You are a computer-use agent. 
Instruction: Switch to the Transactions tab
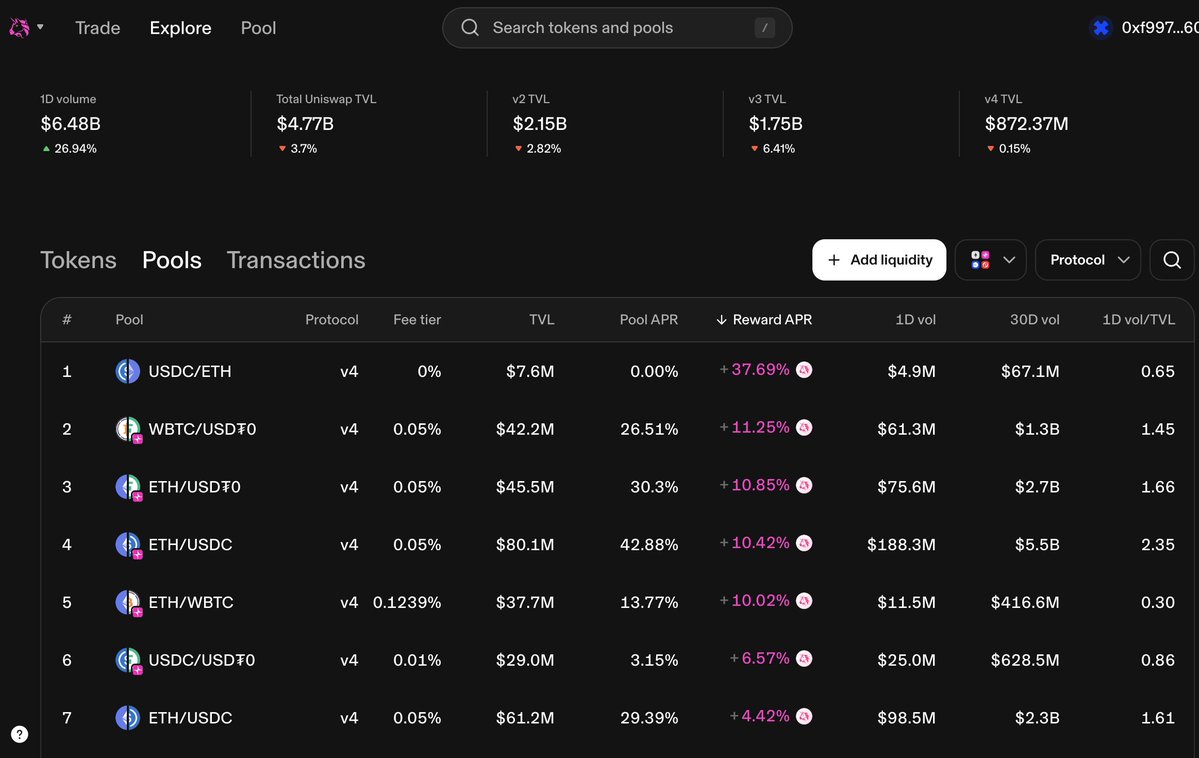coord(296,260)
